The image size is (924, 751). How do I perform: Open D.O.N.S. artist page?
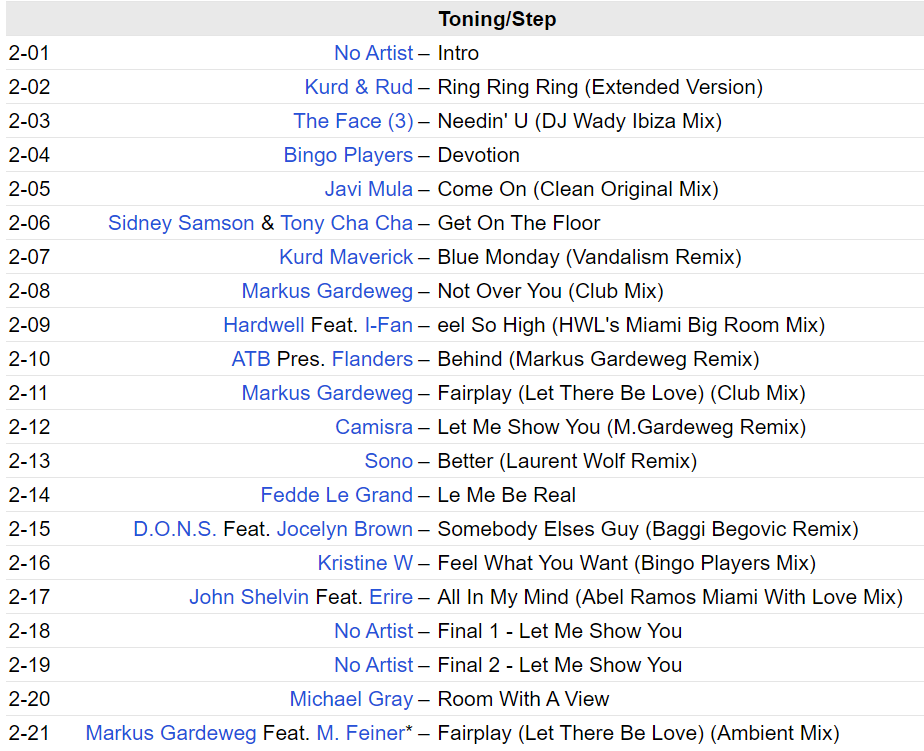tap(175, 529)
